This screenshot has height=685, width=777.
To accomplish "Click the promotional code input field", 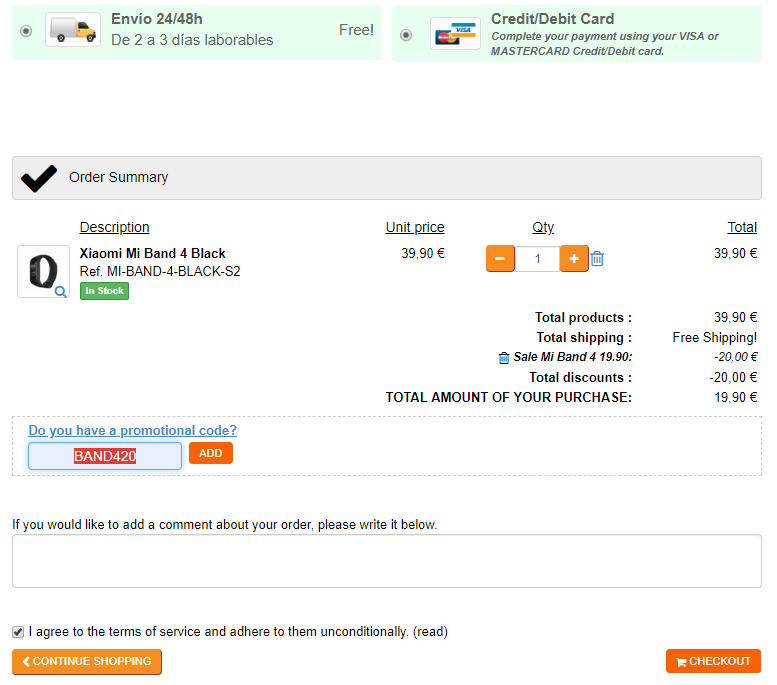I will pos(105,456).
